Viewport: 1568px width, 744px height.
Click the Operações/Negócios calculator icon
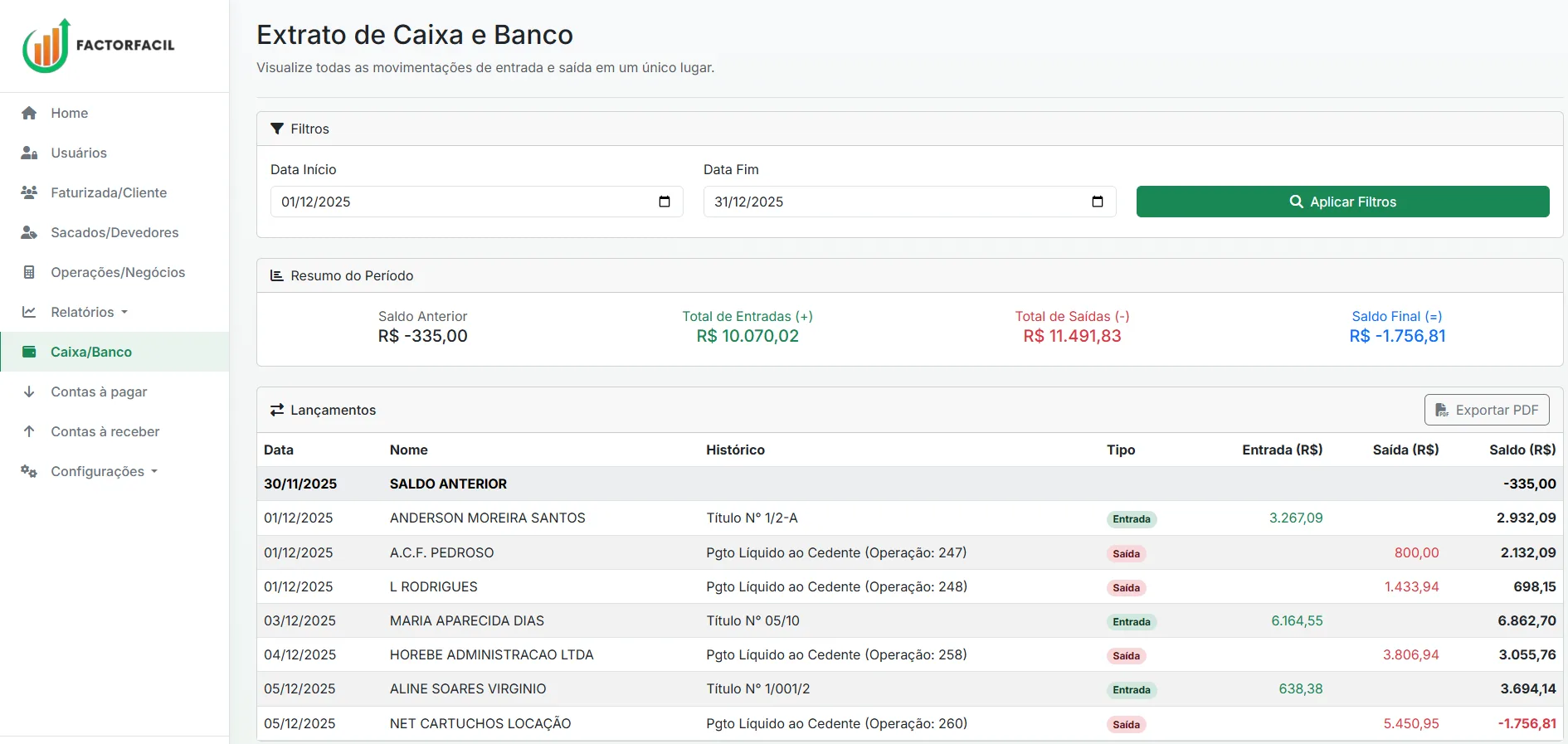29,272
